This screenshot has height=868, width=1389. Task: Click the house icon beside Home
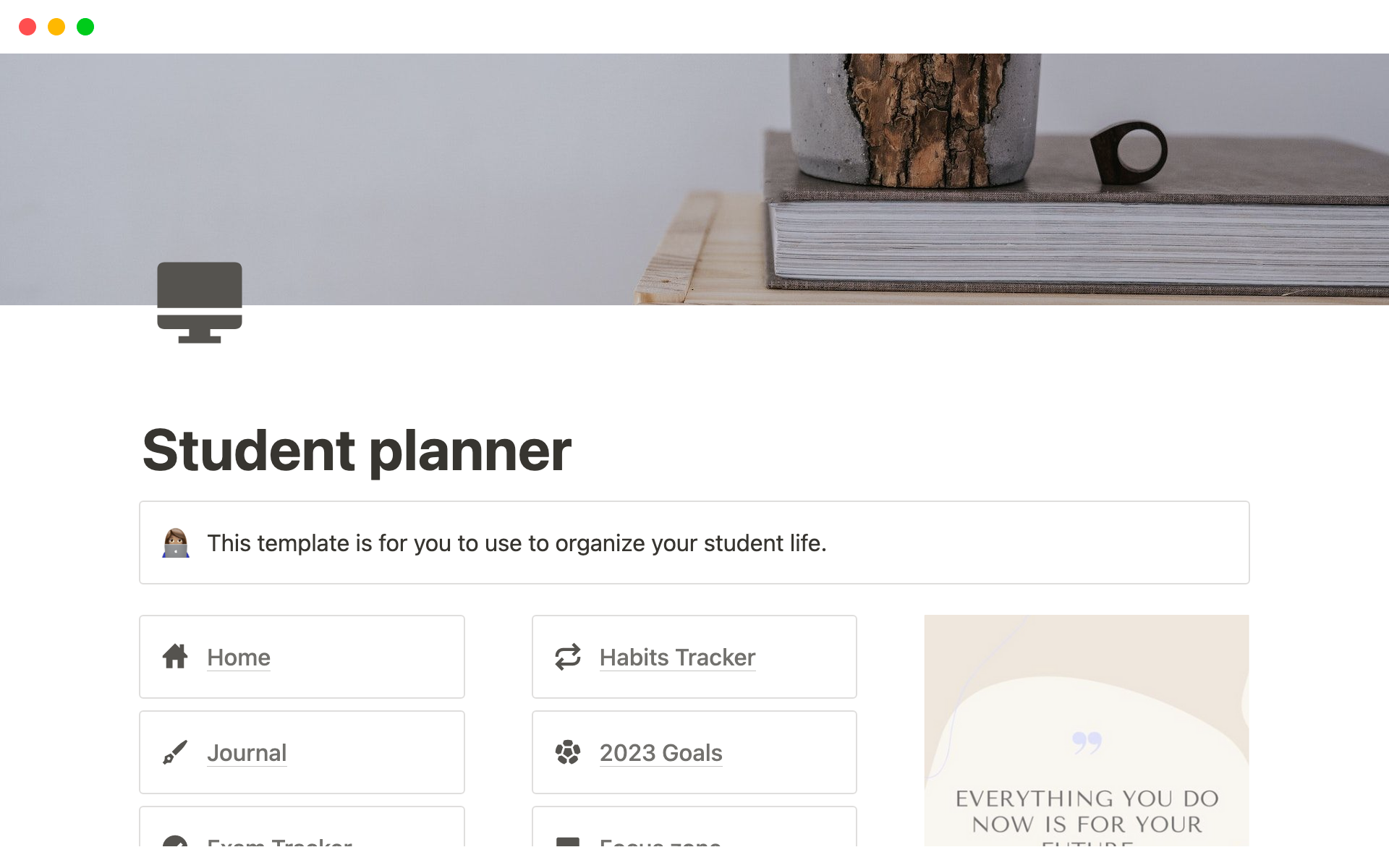tap(175, 657)
